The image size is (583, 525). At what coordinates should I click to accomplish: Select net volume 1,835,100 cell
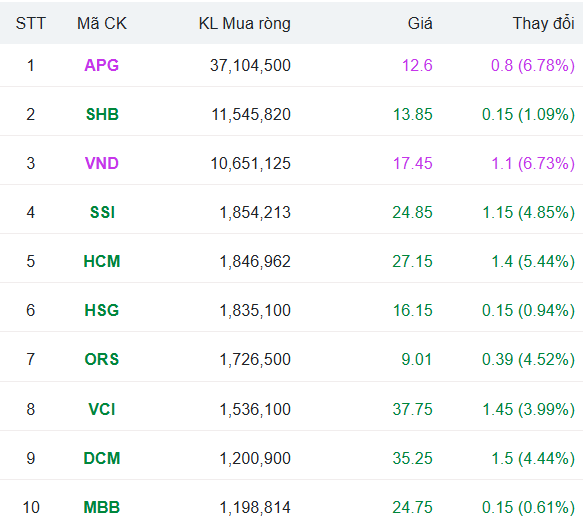coord(255,310)
